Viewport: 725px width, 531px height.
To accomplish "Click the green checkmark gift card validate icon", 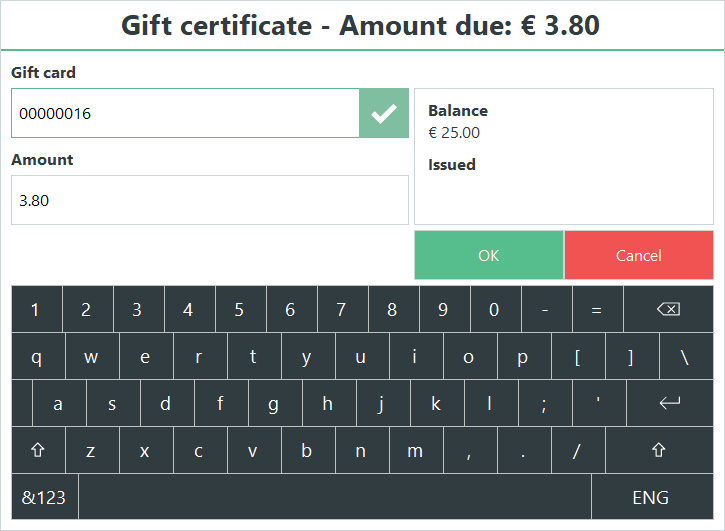I will [x=384, y=113].
